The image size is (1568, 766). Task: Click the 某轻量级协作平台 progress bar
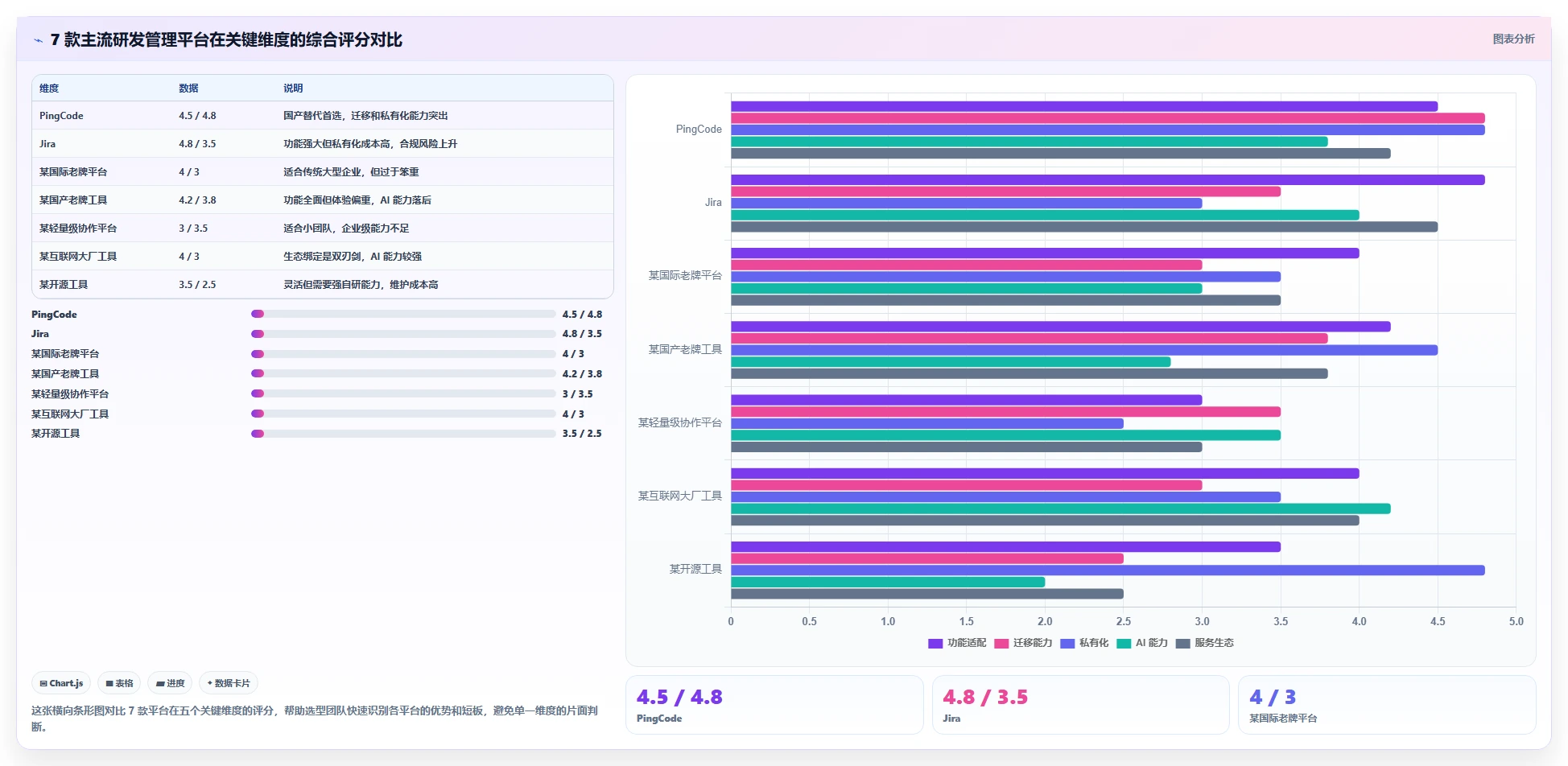click(403, 393)
